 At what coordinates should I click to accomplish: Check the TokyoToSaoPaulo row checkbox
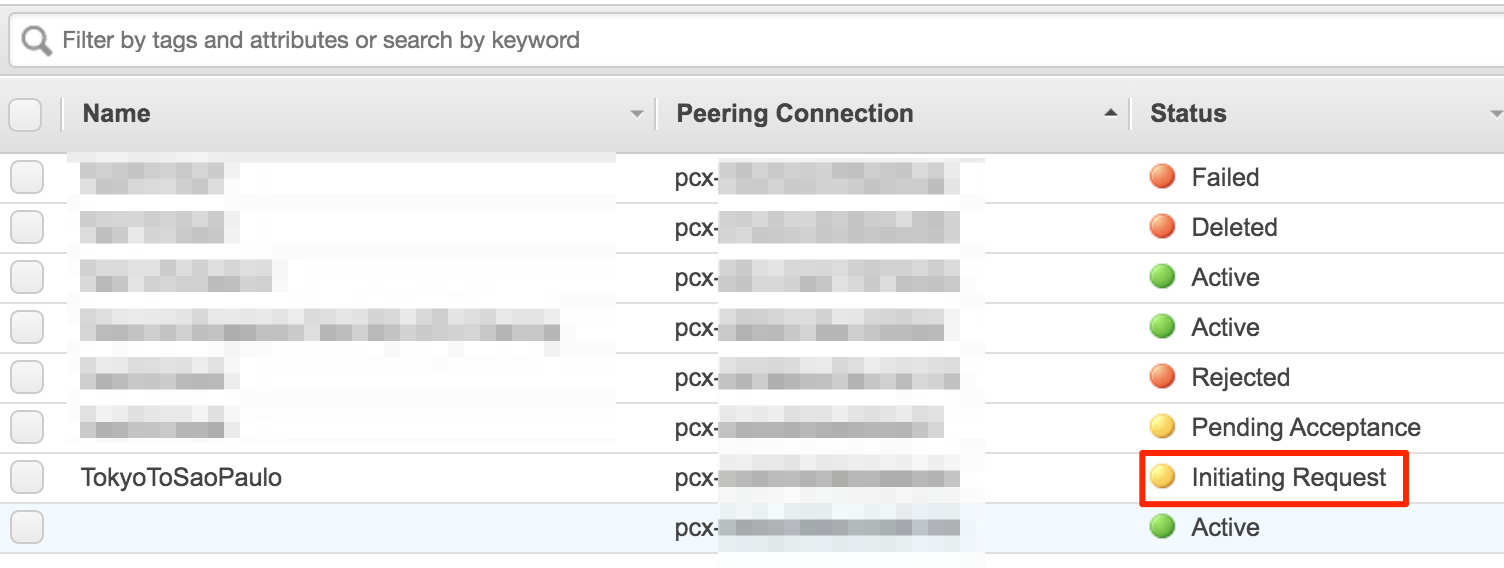pyautogui.click(x=27, y=477)
